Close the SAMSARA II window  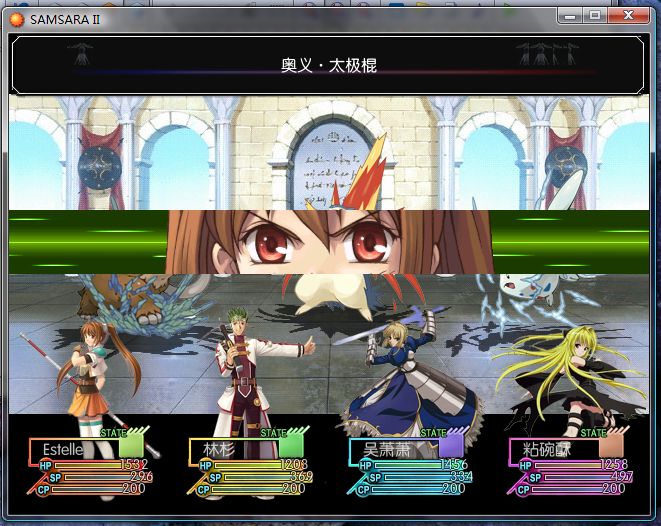[x=628, y=16]
